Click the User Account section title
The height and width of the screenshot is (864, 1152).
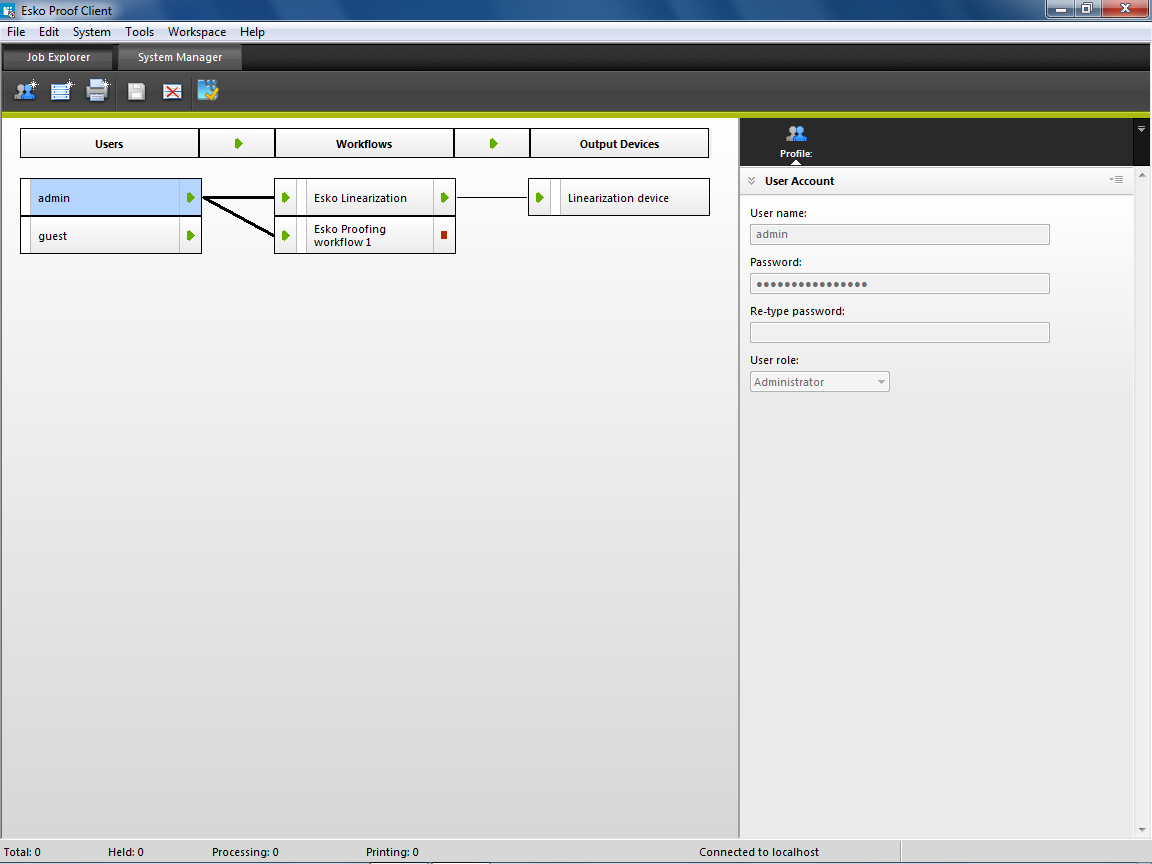tap(799, 181)
